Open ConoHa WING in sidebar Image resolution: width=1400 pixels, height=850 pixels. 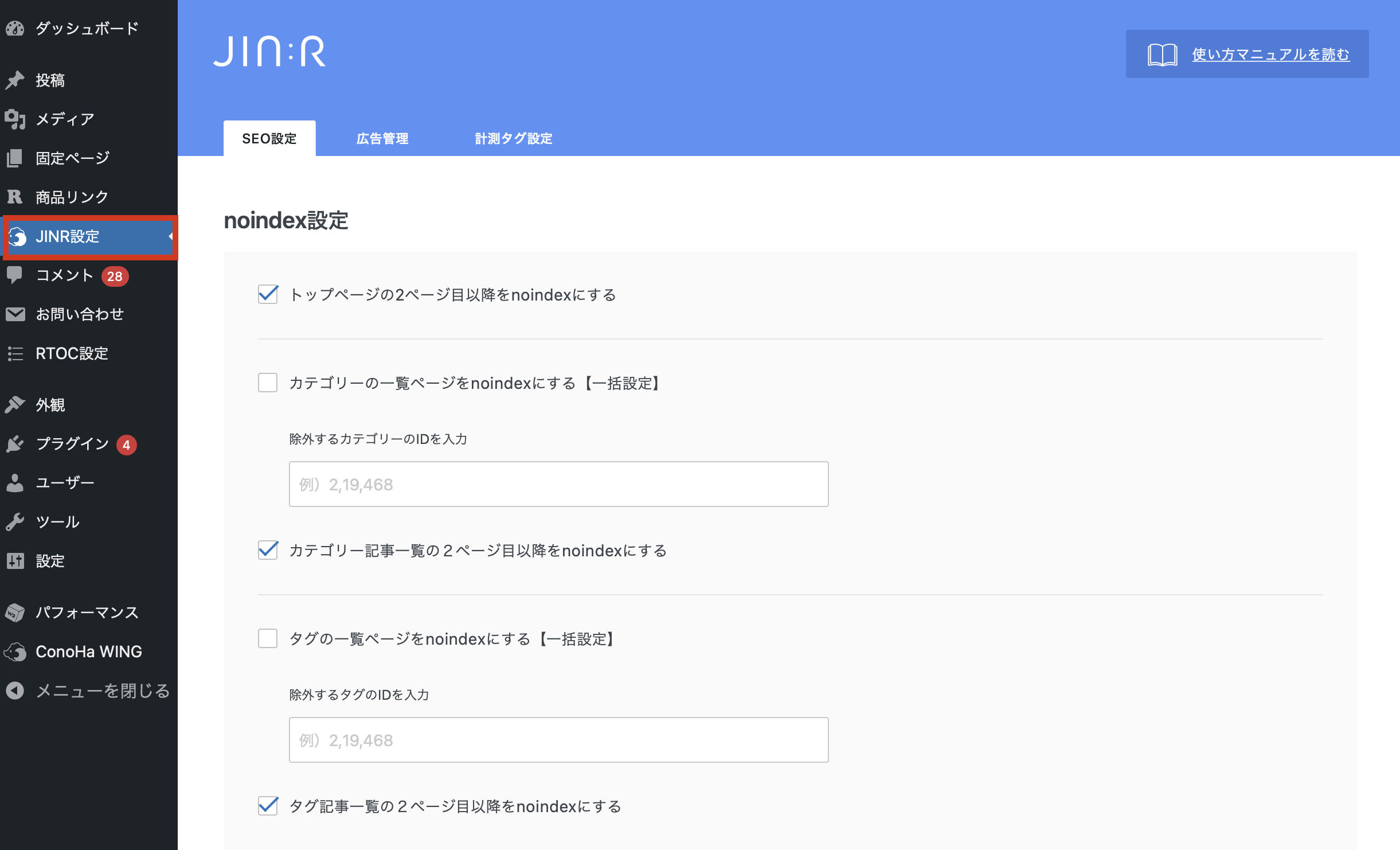click(89, 652)
